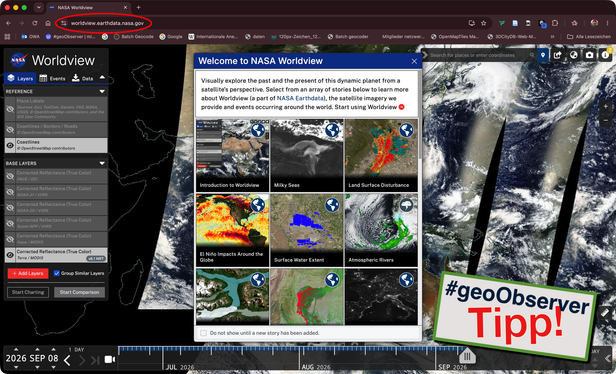
Task: Click Start using Worldview red arrow icon
Action: pyautogui.click(x=402, y=107)
